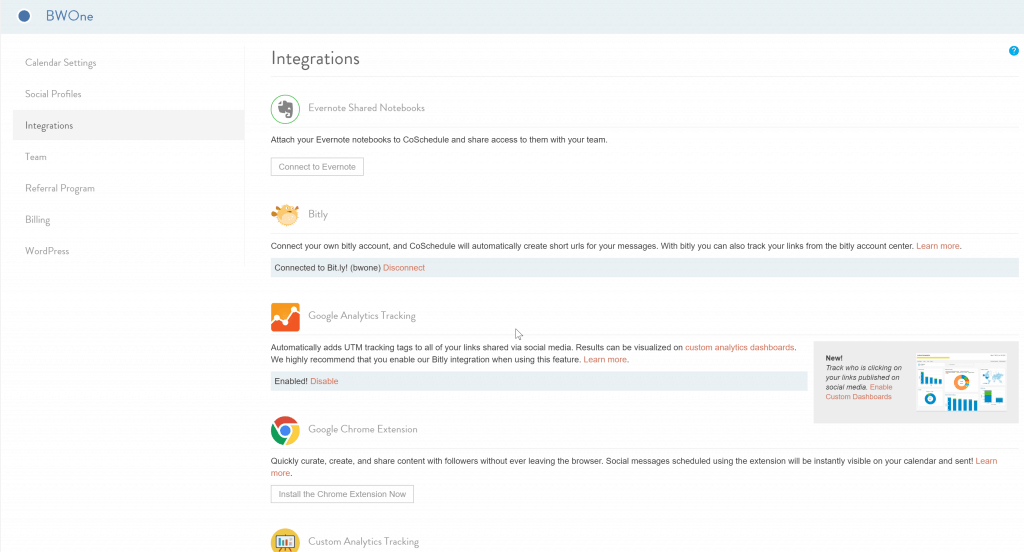Open the blue help question mark icon
Viewport: 1024px width, 552px height.
[x=1014, y=51]
